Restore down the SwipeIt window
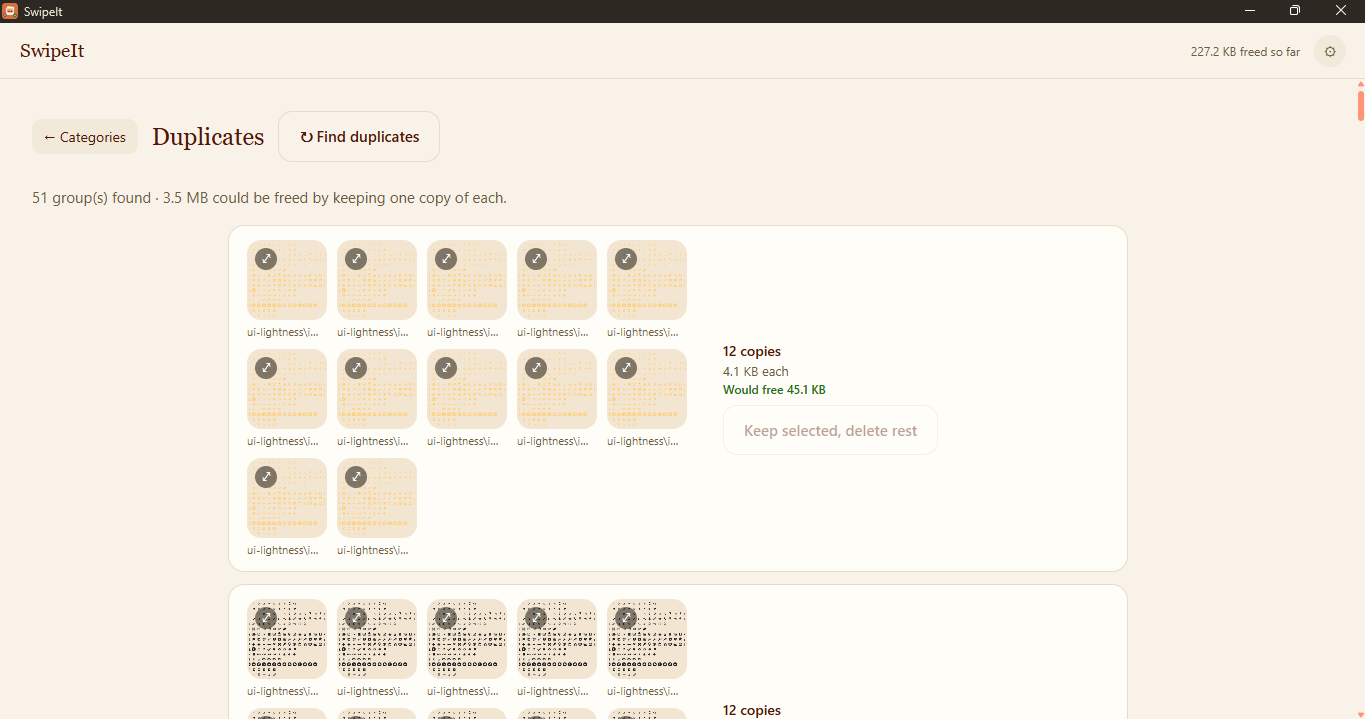Screen dimensions: 1365x719 point(1295,11)
